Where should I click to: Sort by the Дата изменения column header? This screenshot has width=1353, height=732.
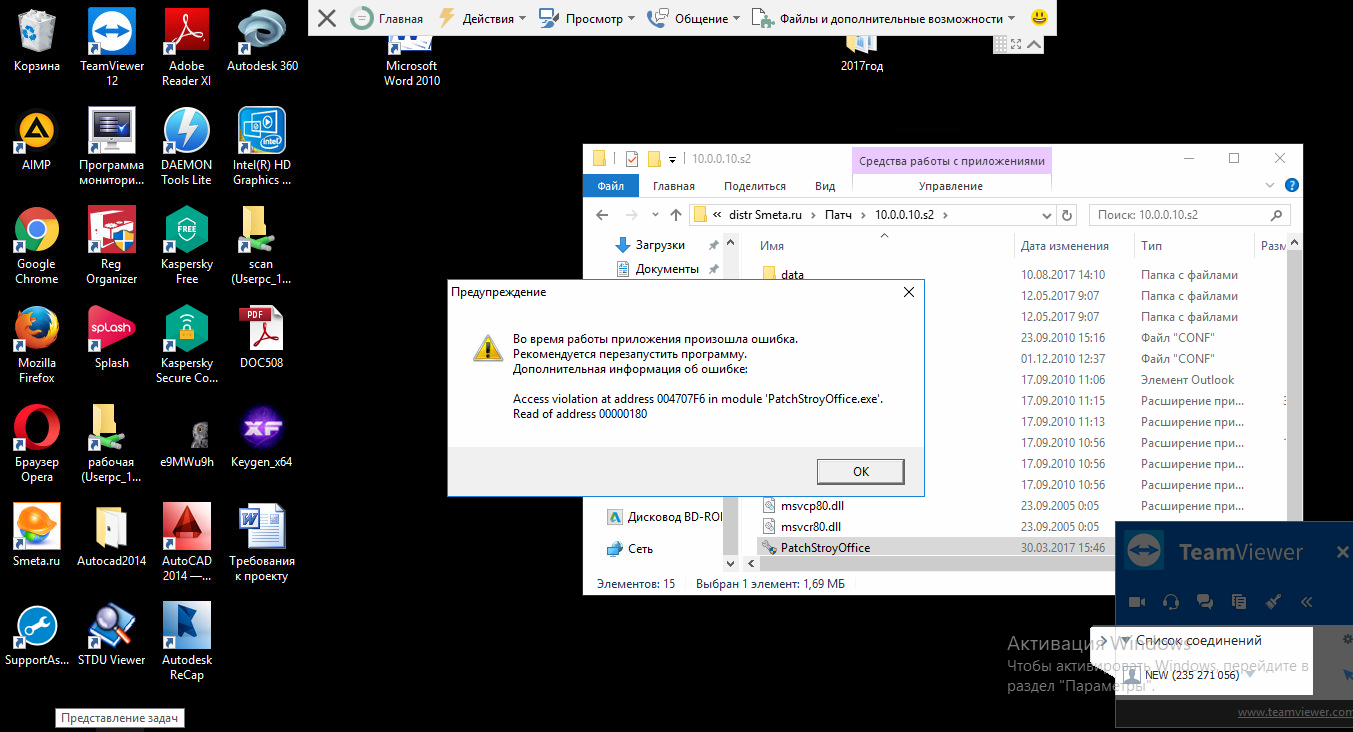pyautogui.click(x=1065, y=246)
